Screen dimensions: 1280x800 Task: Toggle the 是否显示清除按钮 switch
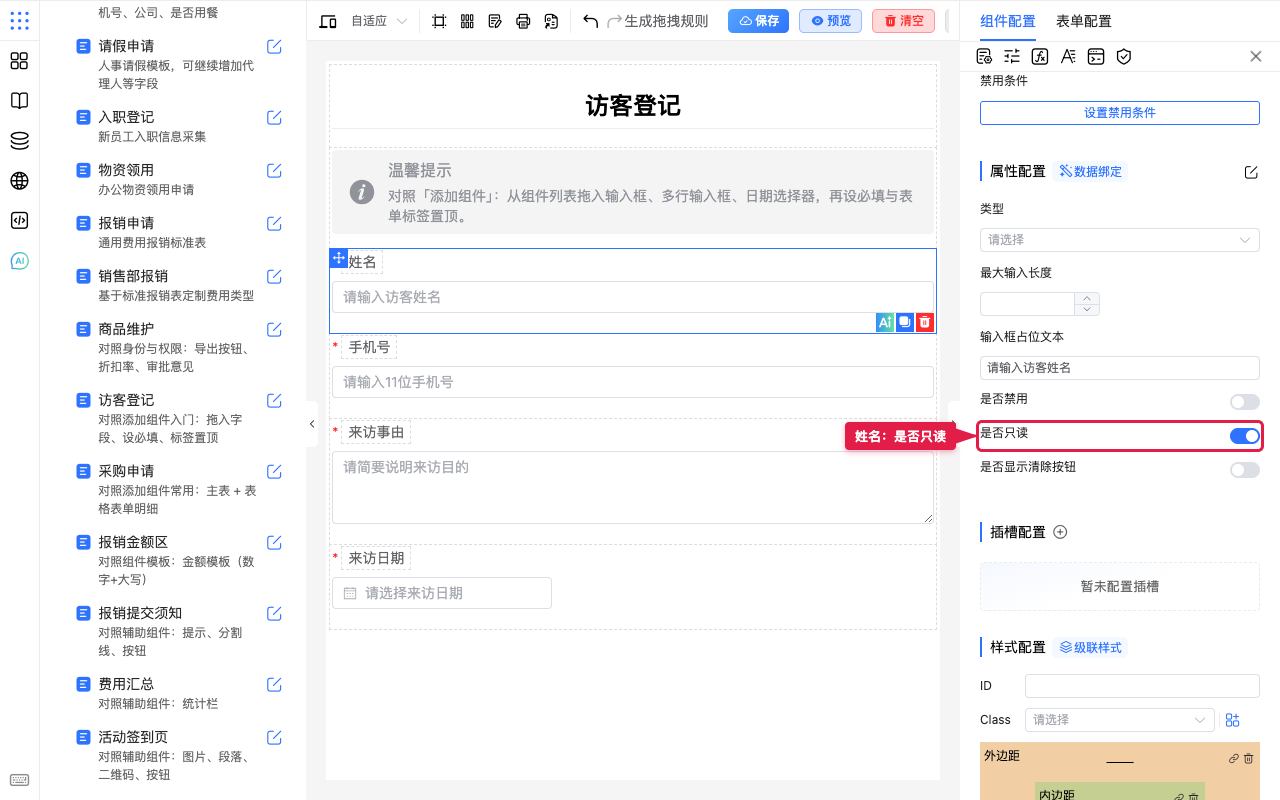coord(1245,470)
